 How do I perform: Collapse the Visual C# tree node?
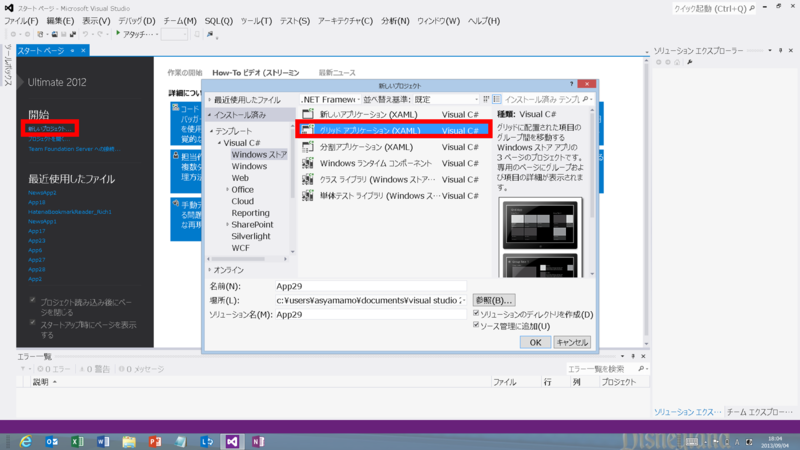(219, 143)
